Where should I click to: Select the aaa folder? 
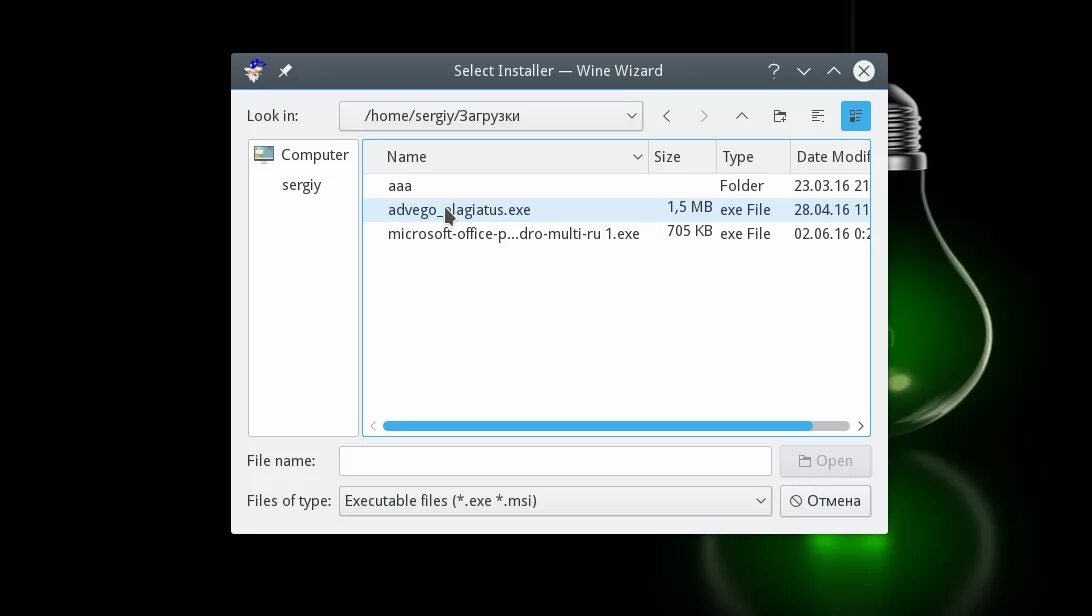pyautogui.click(x=400, y=186)
